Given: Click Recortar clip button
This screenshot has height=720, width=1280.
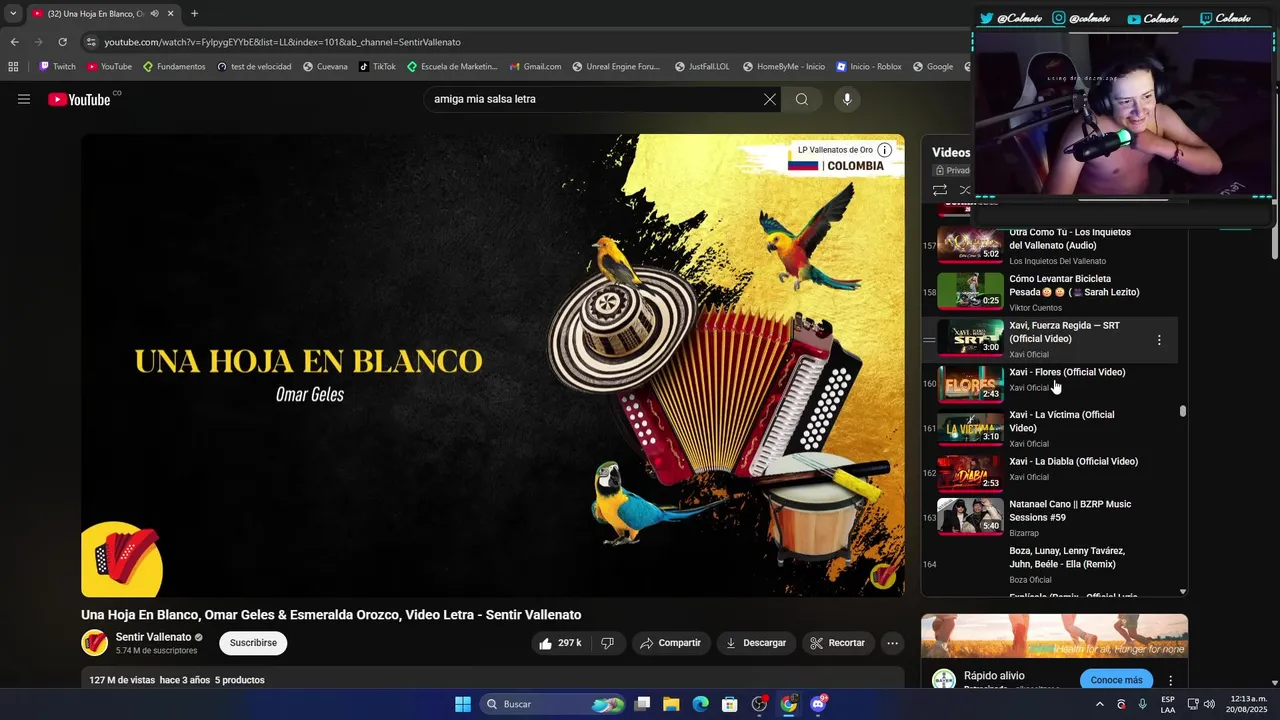Looking at the screenshot, I should pyautogui.click(x=838, y=643).
